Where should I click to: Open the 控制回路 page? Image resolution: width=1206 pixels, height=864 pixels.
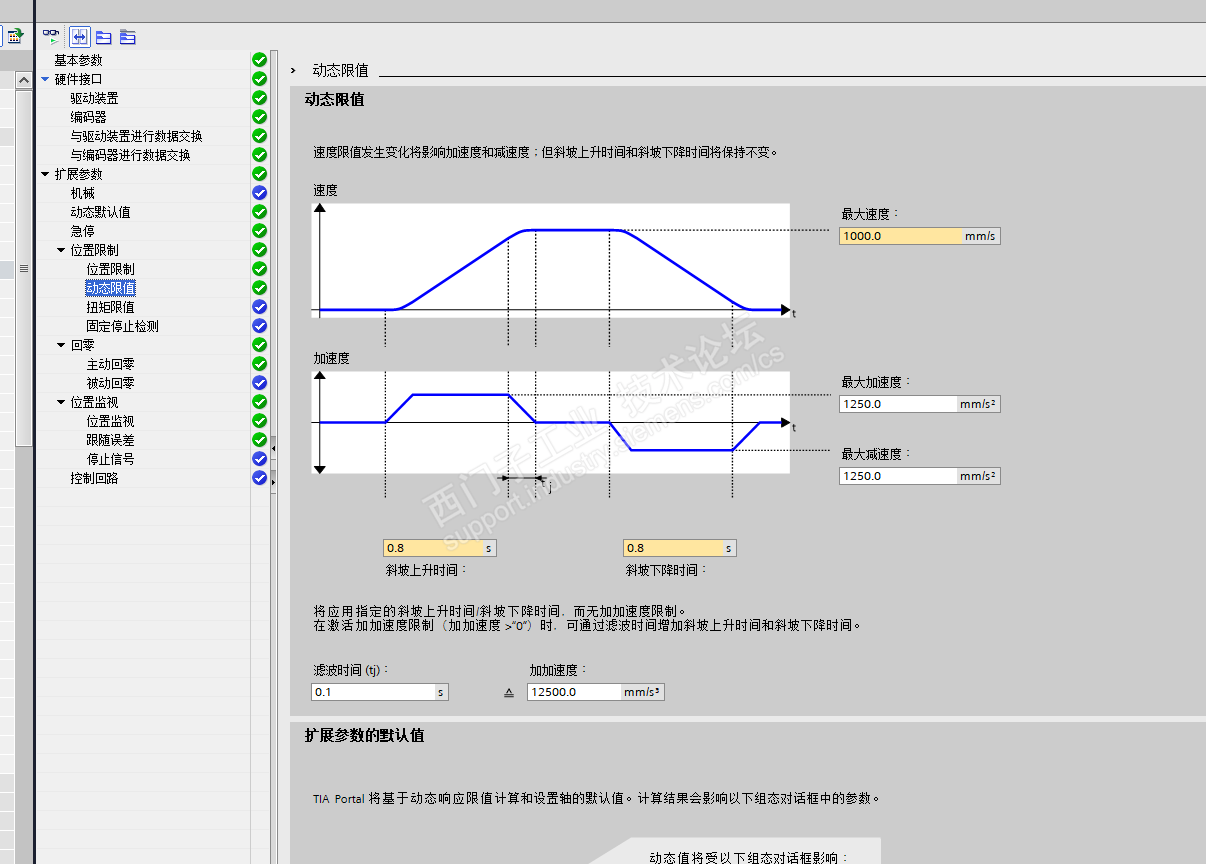click(x=94, y=478)
